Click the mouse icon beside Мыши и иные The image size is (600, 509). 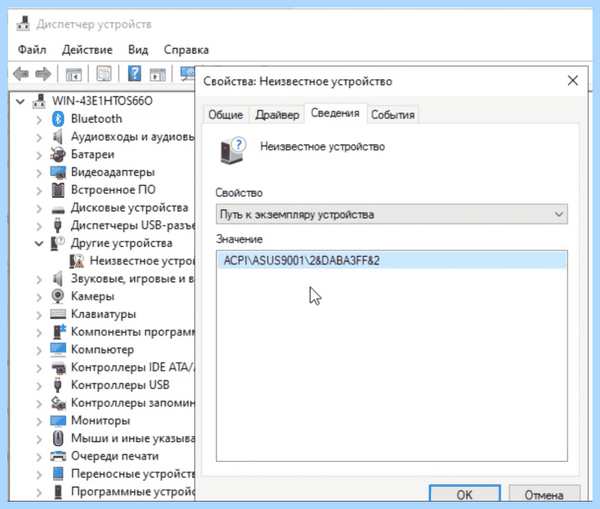pyautogui.click(x=58, y=438)
